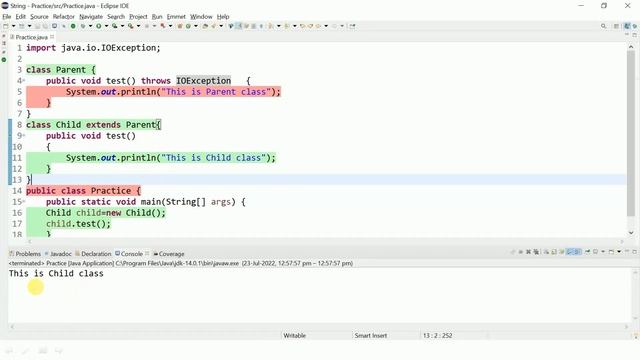Viewport: 640px width, 360px height.
Task: Open the Help menu
Action: pos(223,16)
